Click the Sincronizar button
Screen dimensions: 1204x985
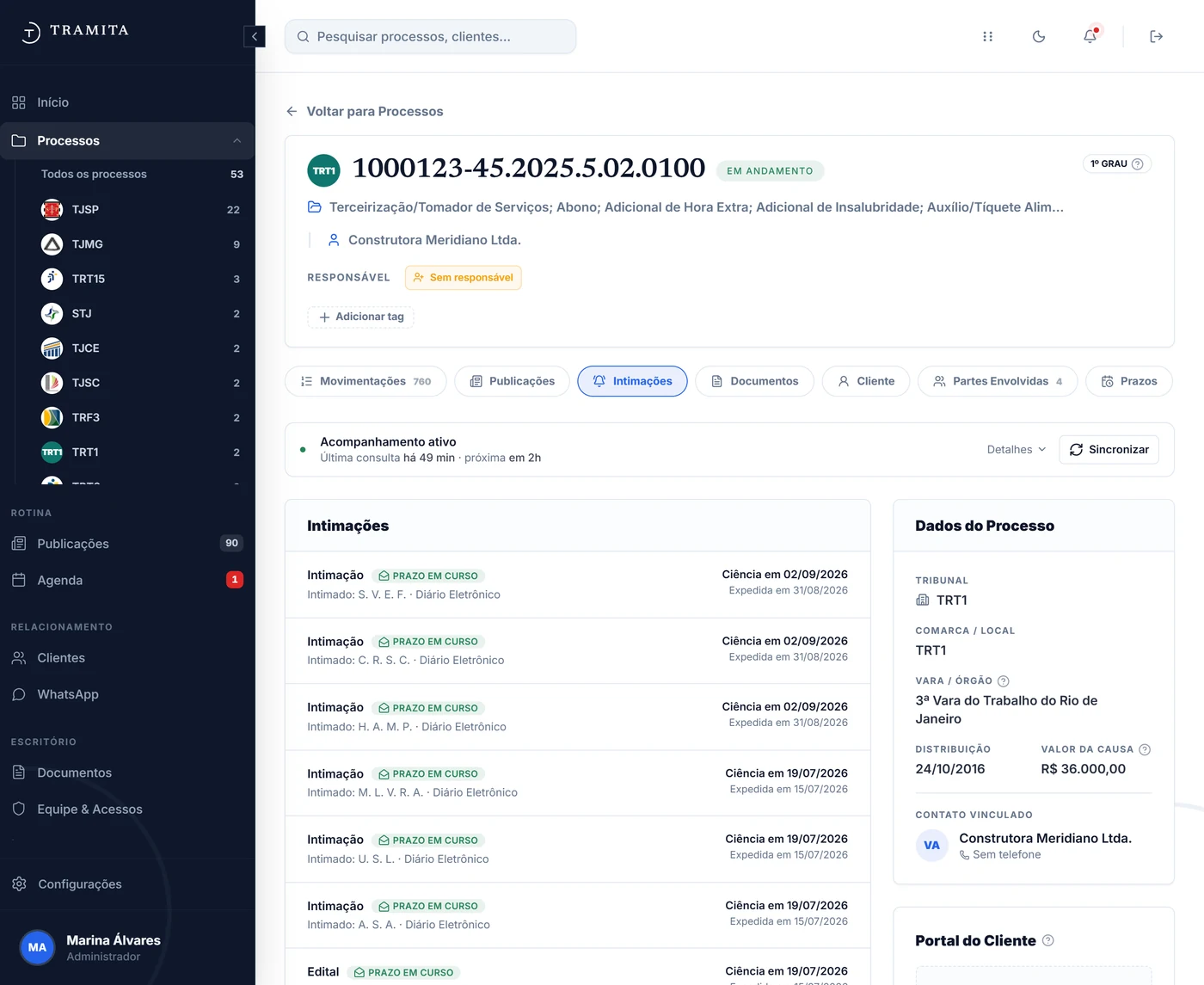[1109, 449]
